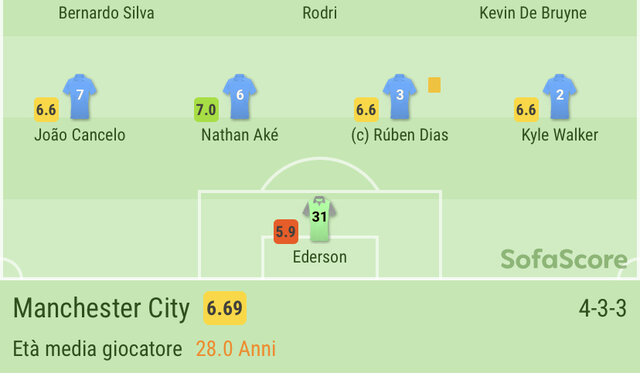Click João Cancelo's number 7 jersey
Screen dimensions: 640x383
pyautogui.click(x=80, y=97)
